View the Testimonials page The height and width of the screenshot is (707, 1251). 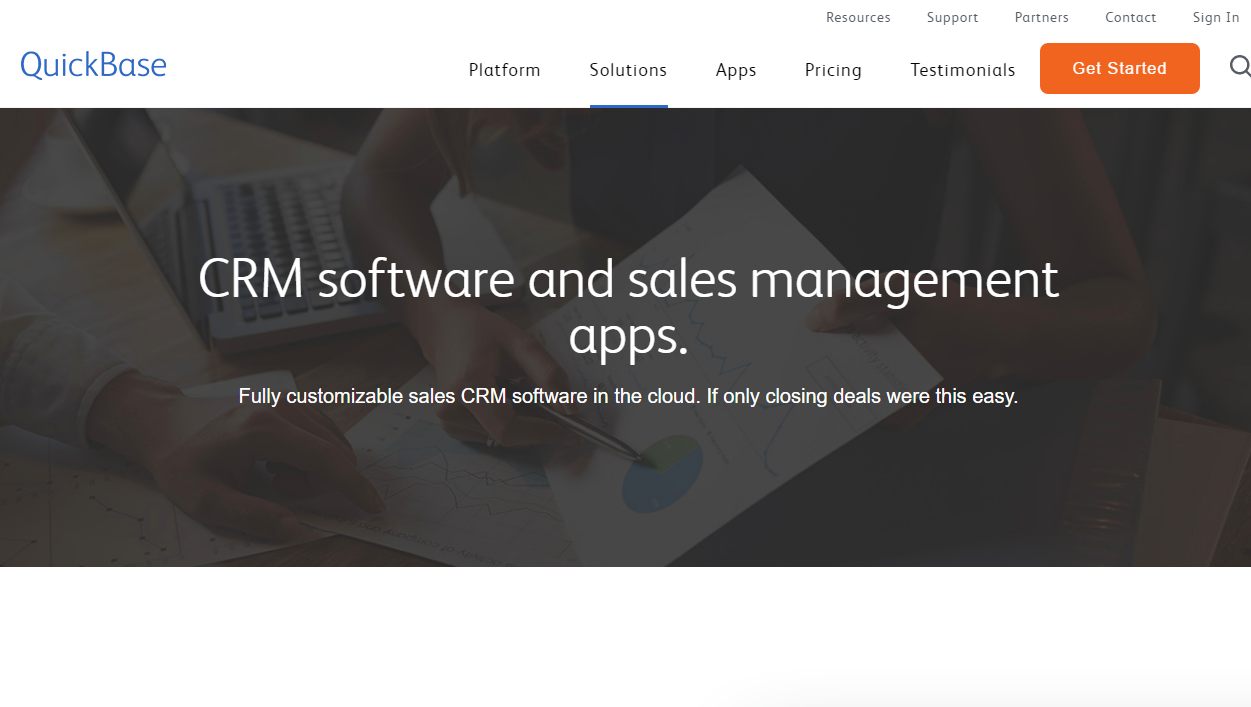tap(962, 70)
